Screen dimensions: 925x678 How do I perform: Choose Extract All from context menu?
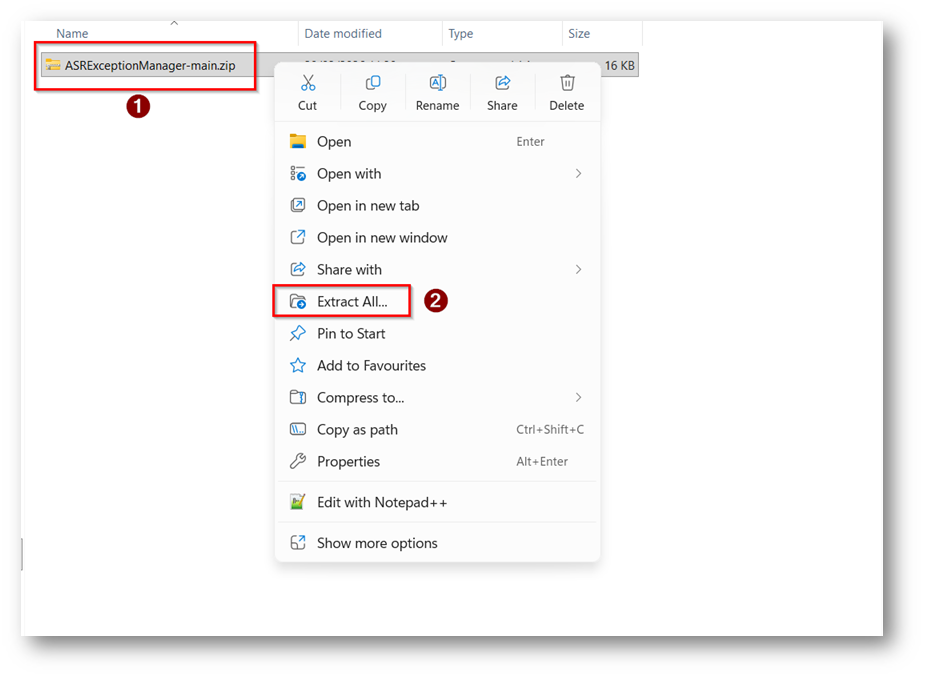(x=351, y=302)
